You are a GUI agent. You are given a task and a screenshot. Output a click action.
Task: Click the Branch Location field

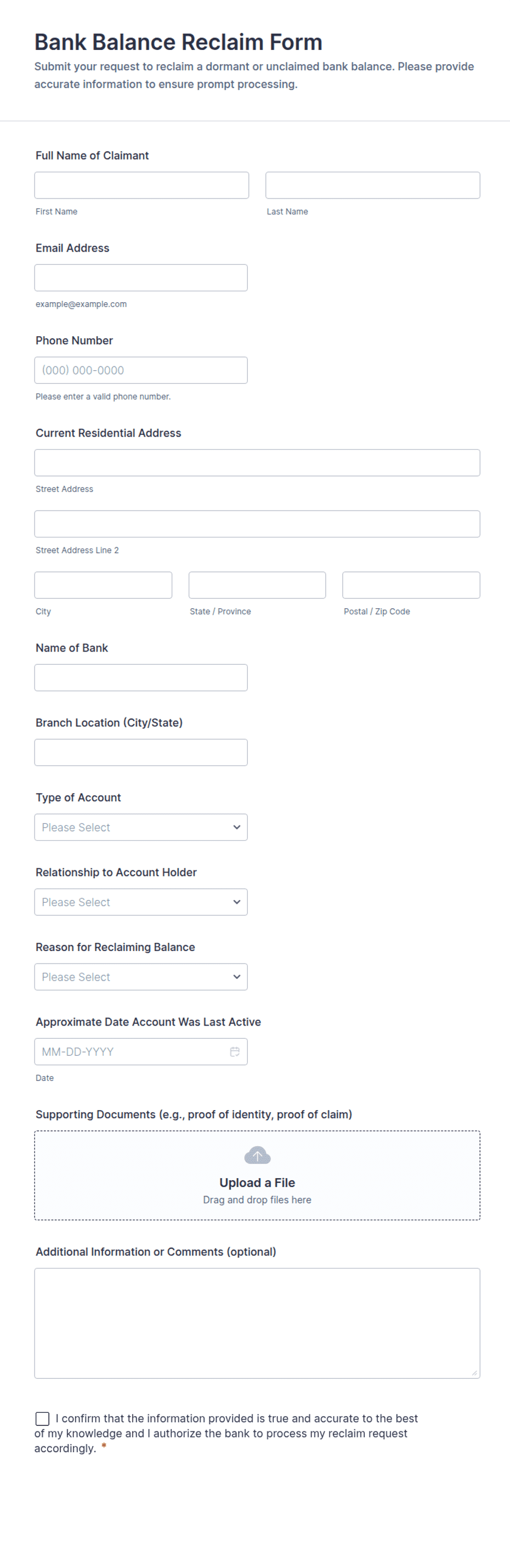point(141,752)
